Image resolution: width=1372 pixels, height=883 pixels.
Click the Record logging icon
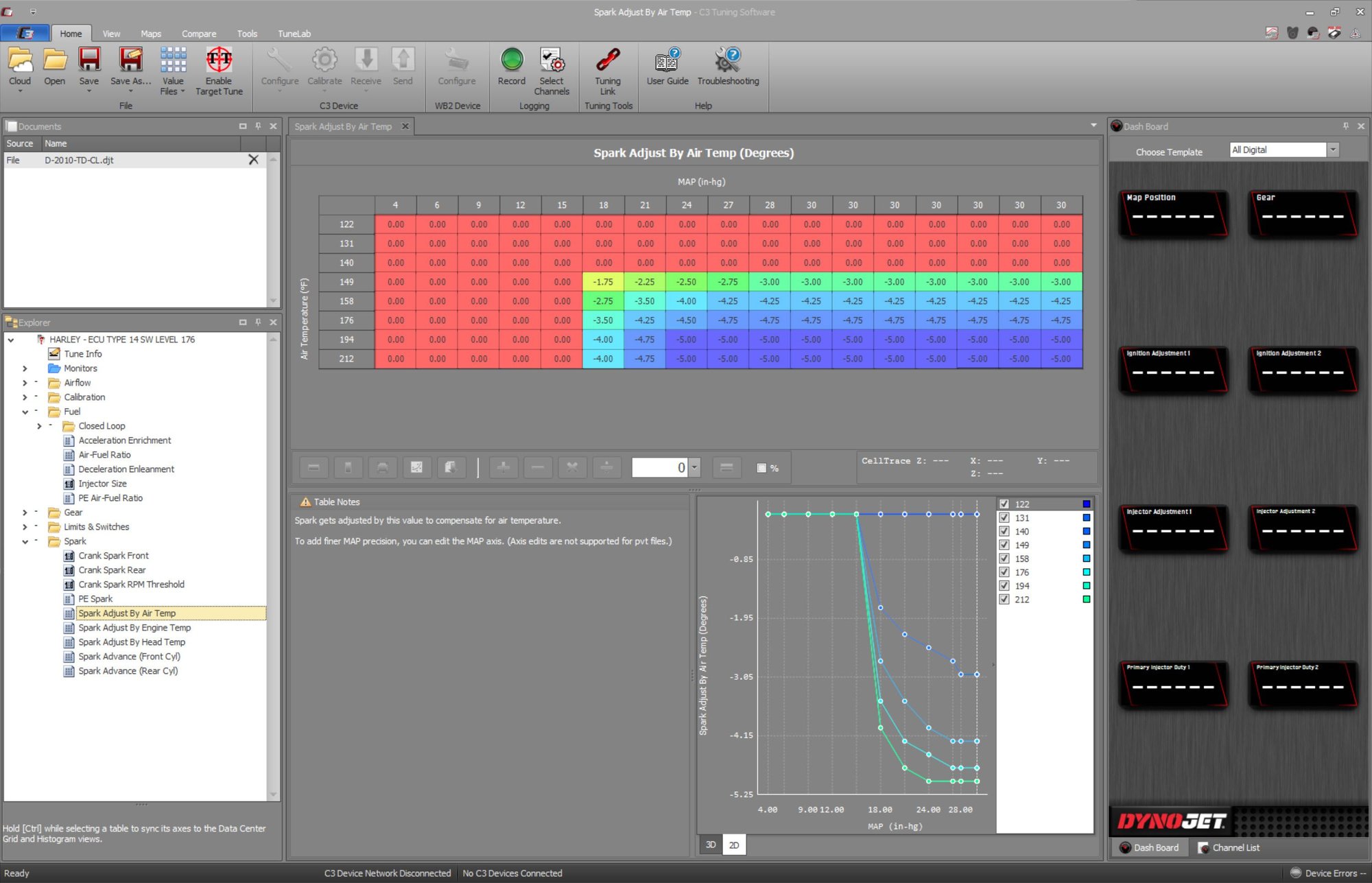tap(511, 61)
